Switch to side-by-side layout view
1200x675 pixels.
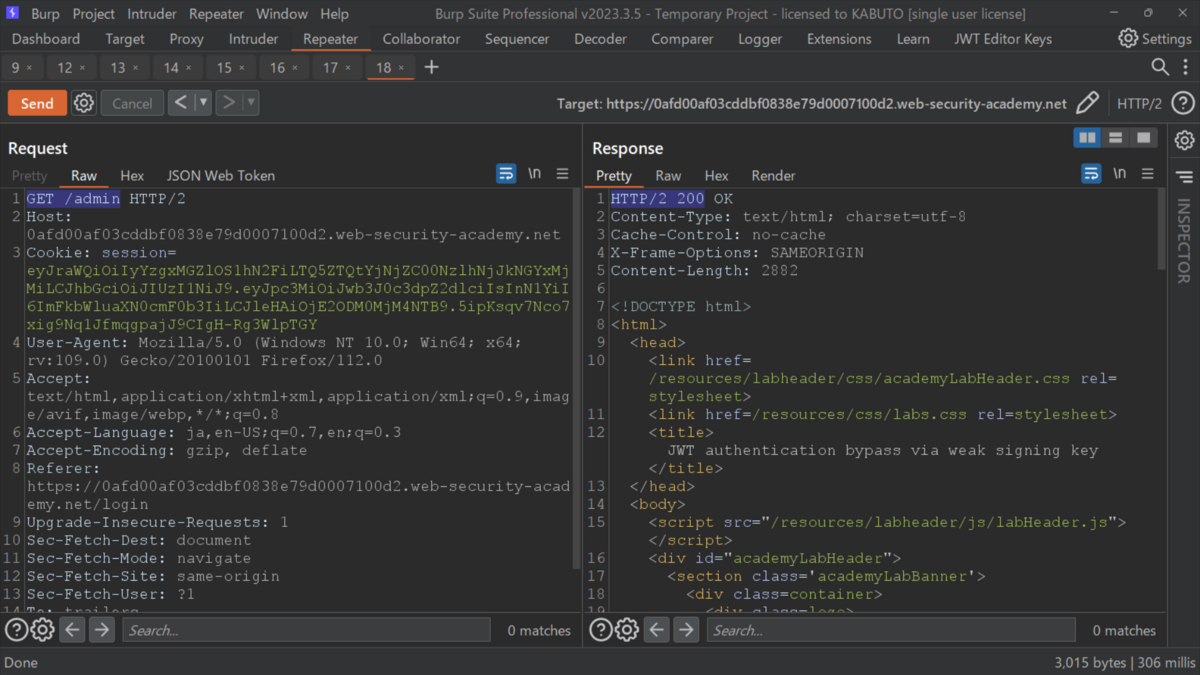click(x=1087, y=138)
